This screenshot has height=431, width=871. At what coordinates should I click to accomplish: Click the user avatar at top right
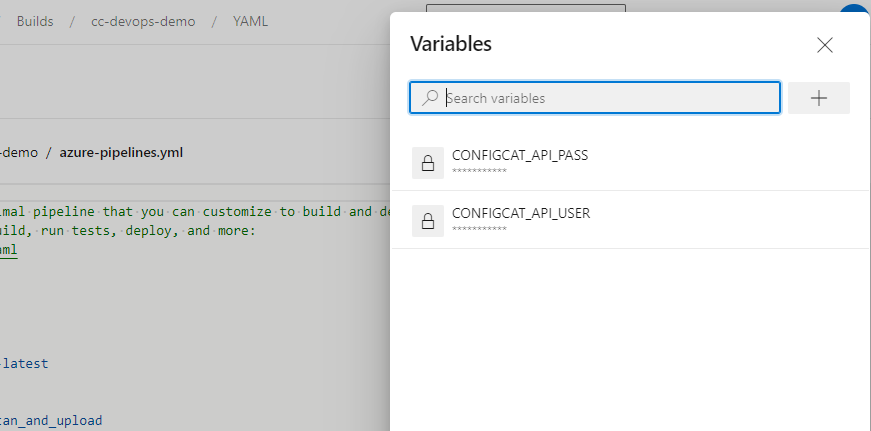click(x=855, y=14)
